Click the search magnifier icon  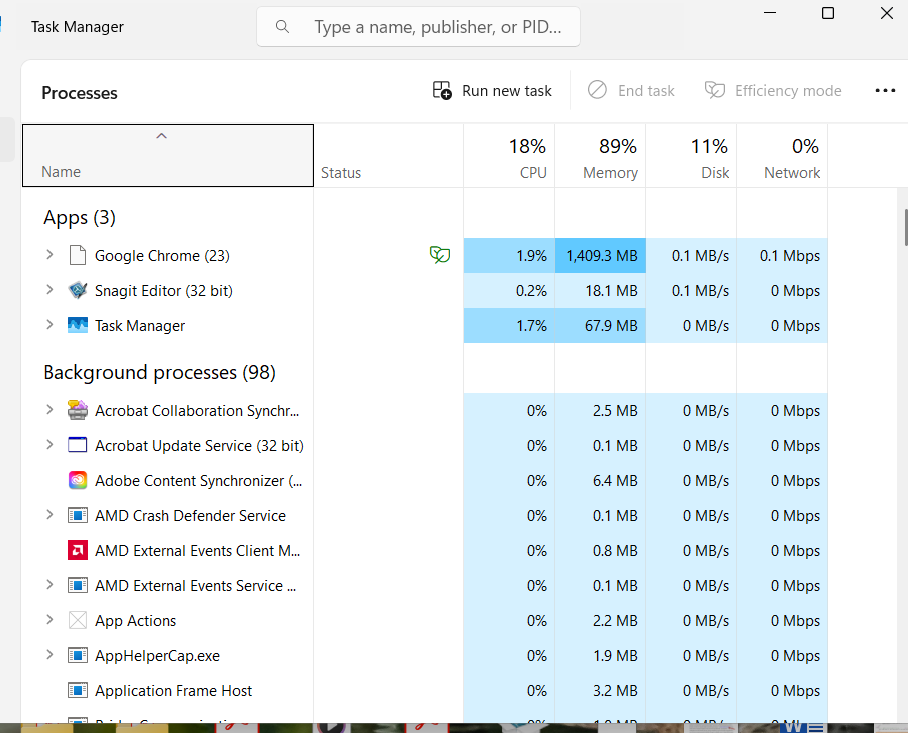[x=282, y=27]
